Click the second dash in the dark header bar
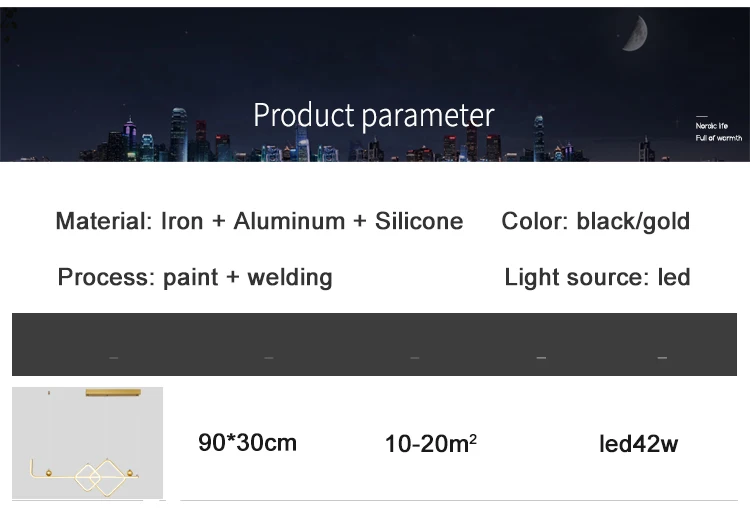The width and height of the screenshot is (750, 512). tap(268, 357)
